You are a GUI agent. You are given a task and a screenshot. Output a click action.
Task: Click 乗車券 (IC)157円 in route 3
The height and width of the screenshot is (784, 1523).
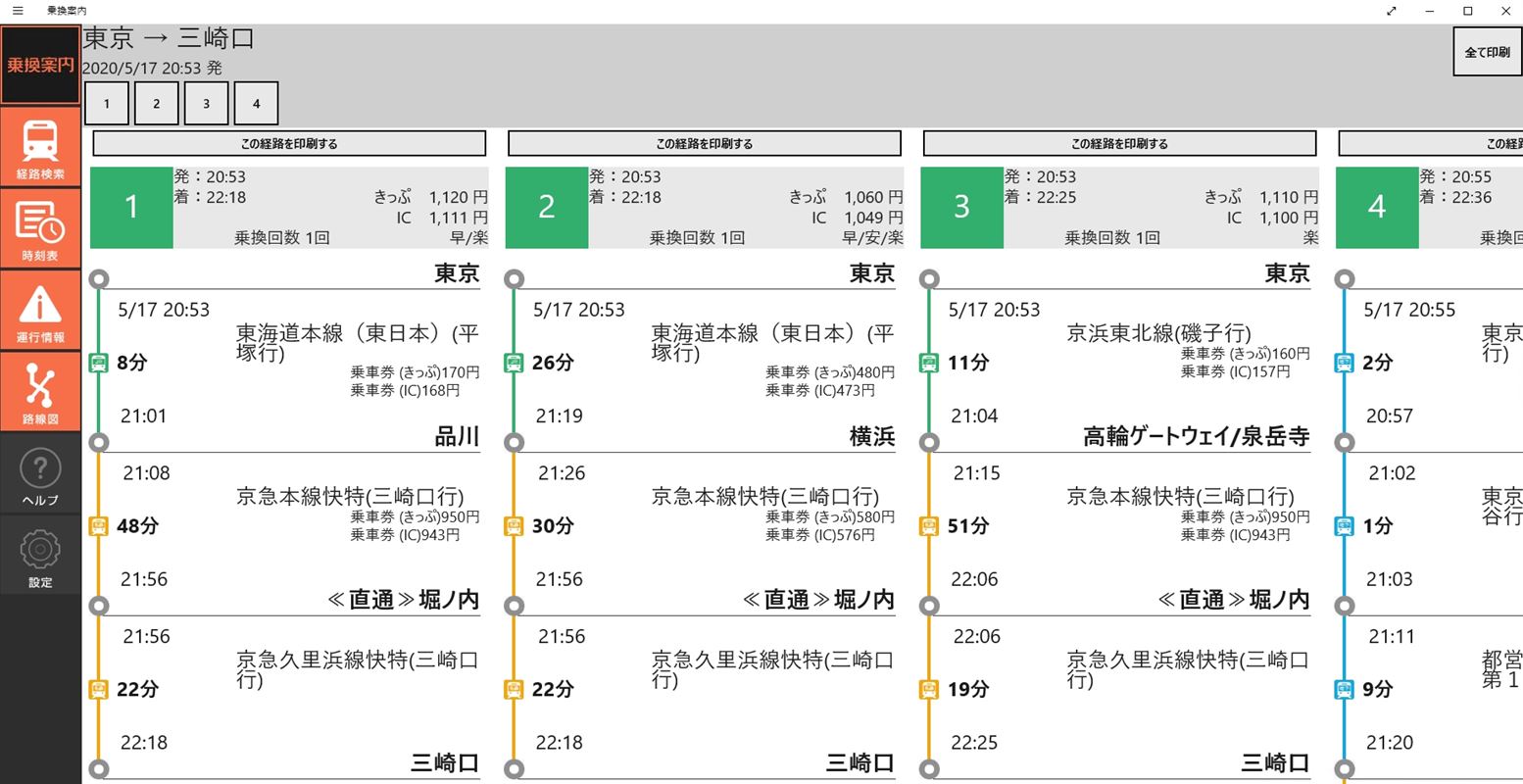click(1235, 371)
